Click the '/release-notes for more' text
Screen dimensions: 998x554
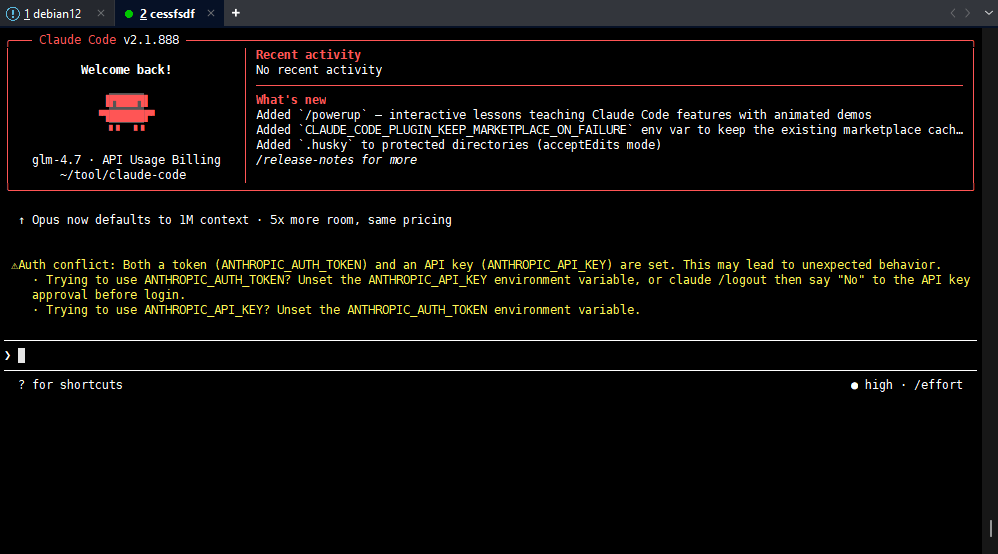click(x=336, y=160)
